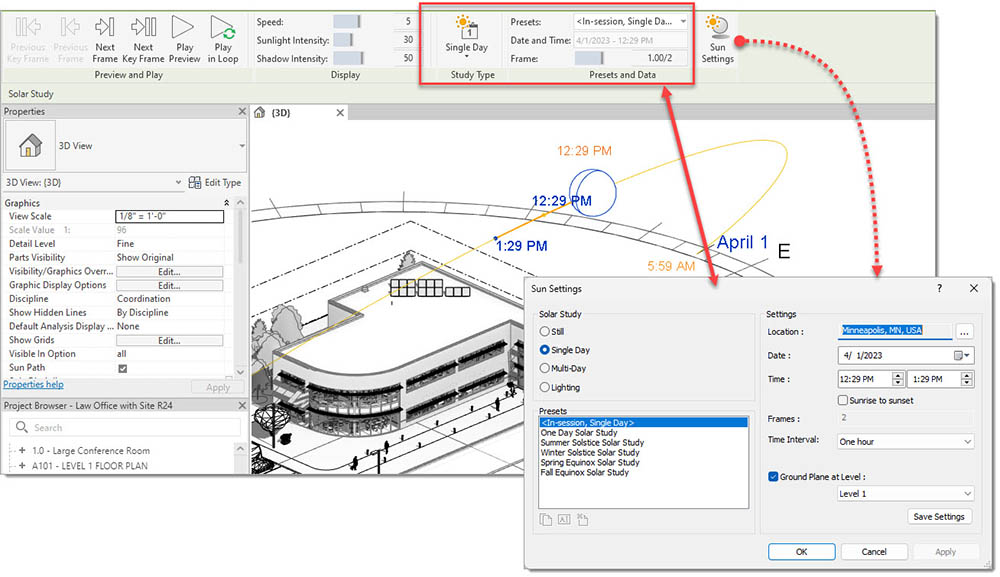The width and height of the screenshot is (1000, 577).
Task: Select the Multi-Day solar study option
Action: [x=545, y=369]
